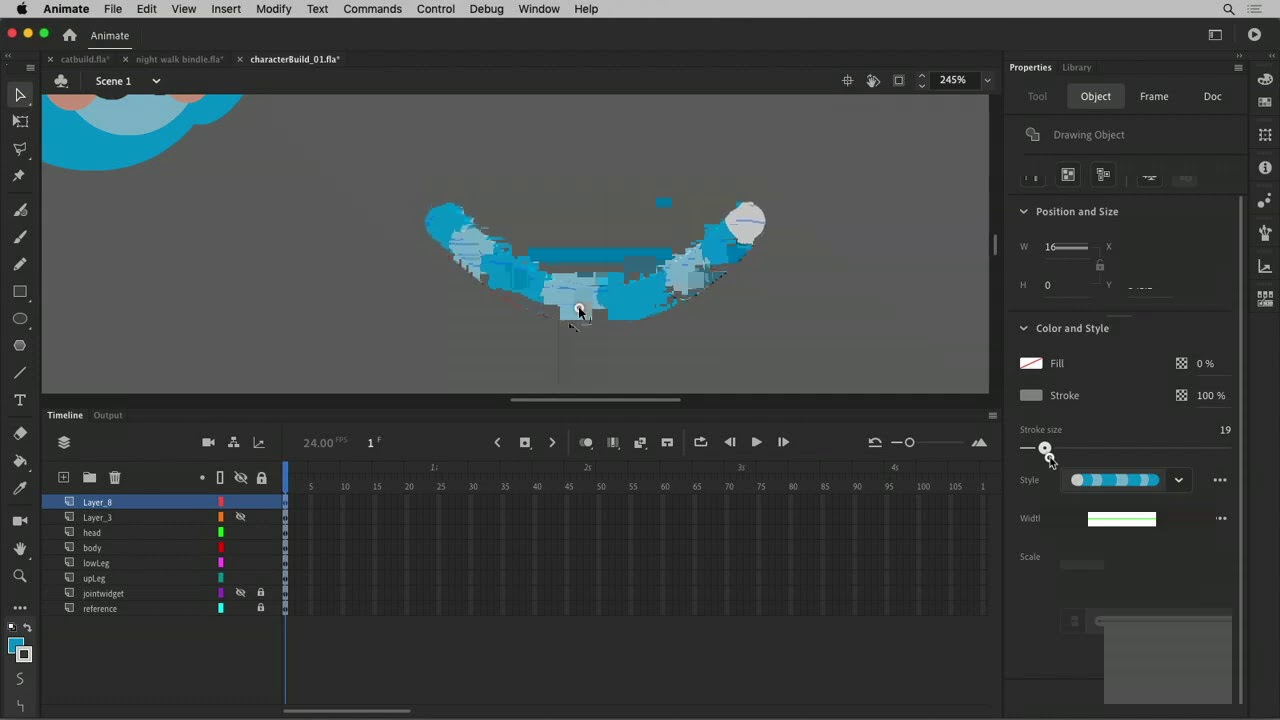
Task: Open Properties panel options menu
Action: (1238, 68)
